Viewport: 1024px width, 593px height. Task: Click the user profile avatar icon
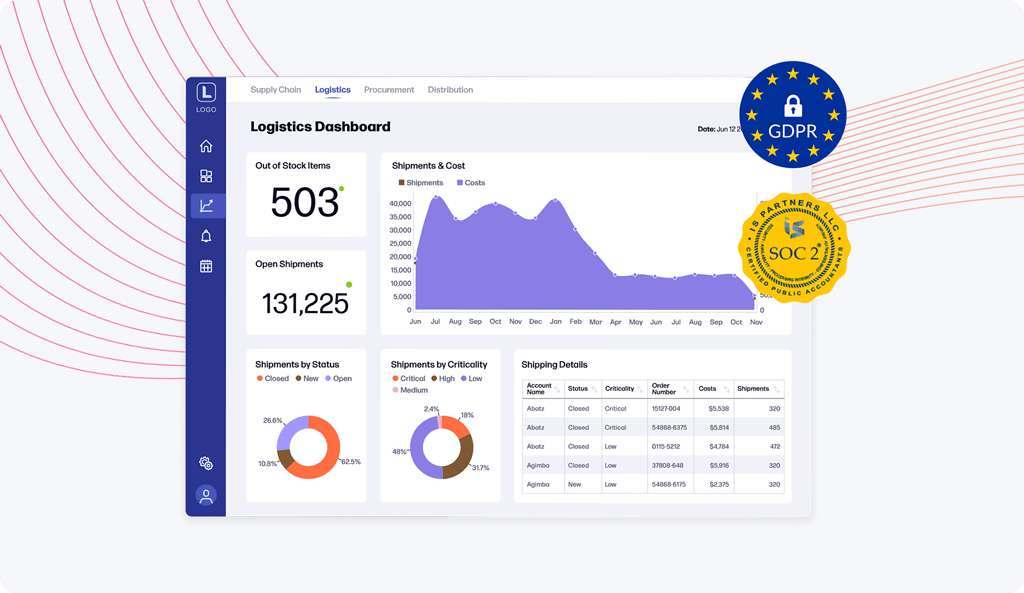206,495
